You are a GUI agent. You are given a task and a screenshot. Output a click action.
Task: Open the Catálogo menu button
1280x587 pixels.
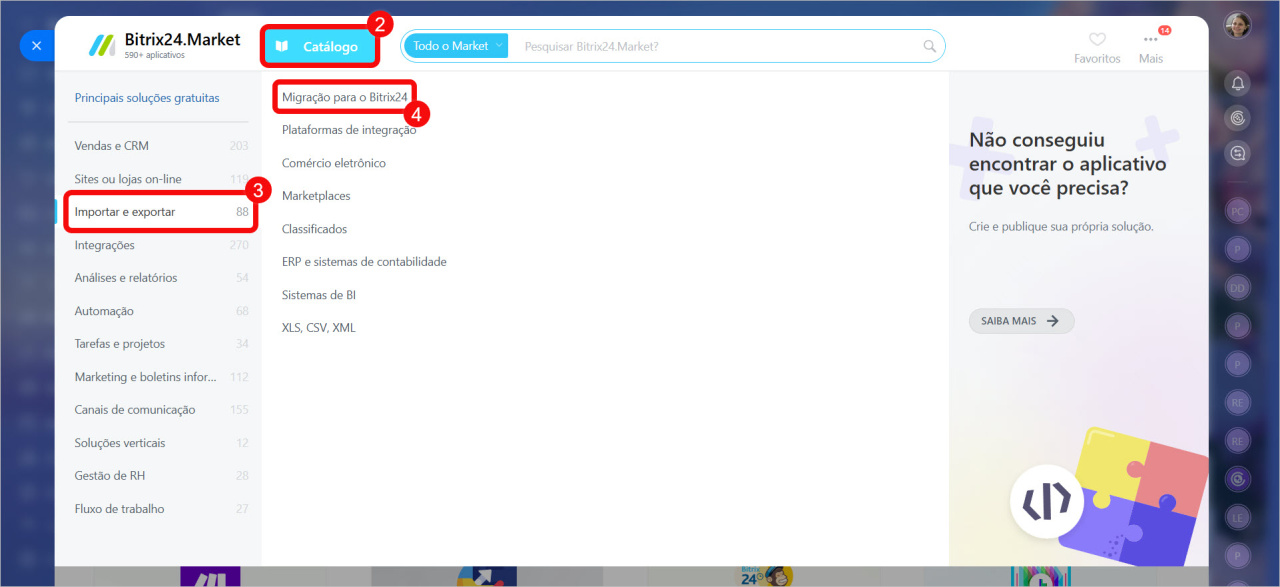coord(321,46)
